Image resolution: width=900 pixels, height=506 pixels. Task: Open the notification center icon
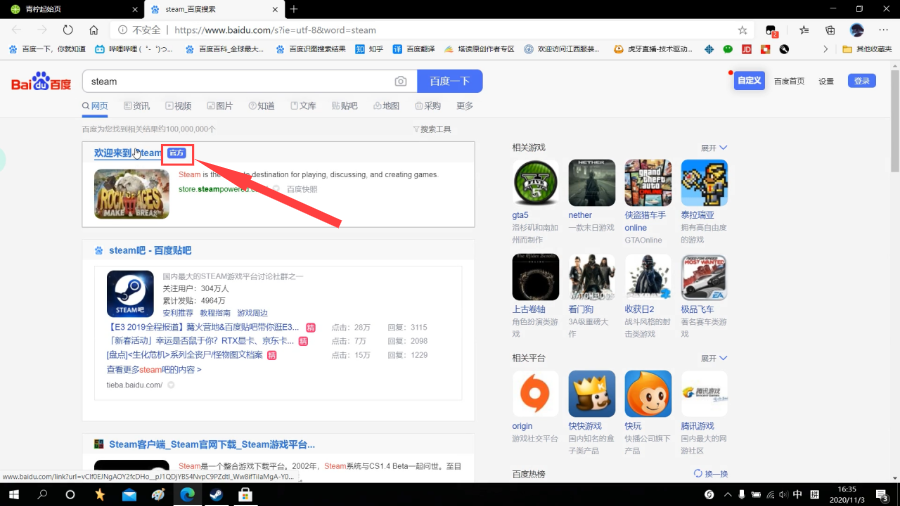pos(882,495)
